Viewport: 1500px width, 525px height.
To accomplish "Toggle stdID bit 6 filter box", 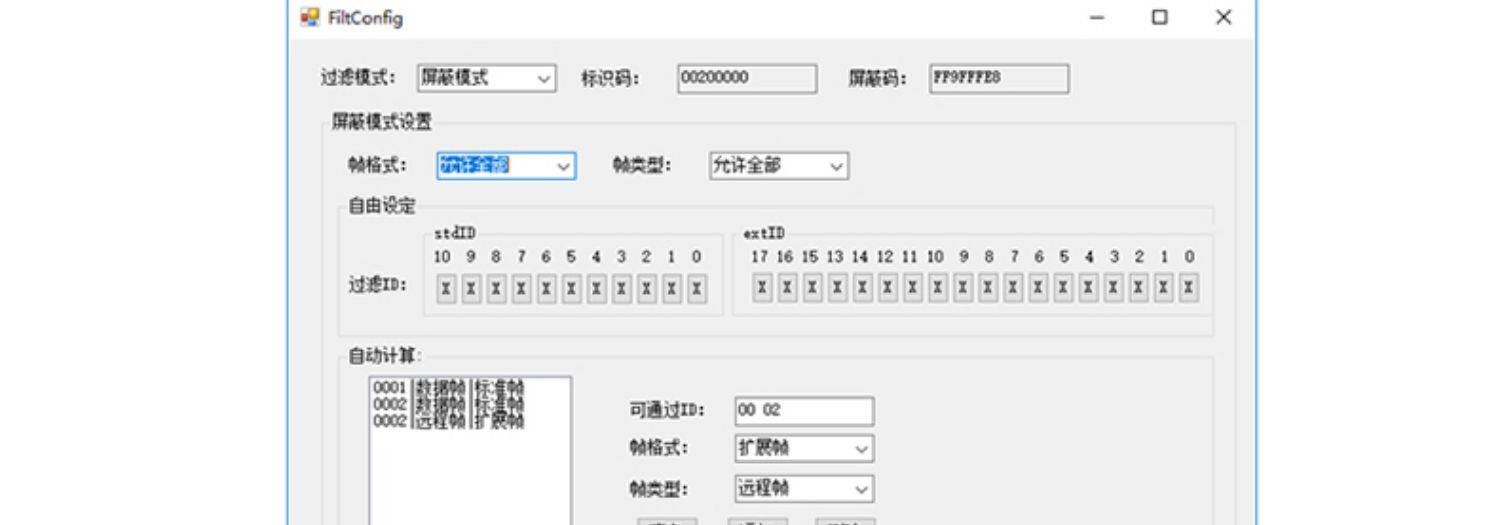I will [x=546, y=289].
